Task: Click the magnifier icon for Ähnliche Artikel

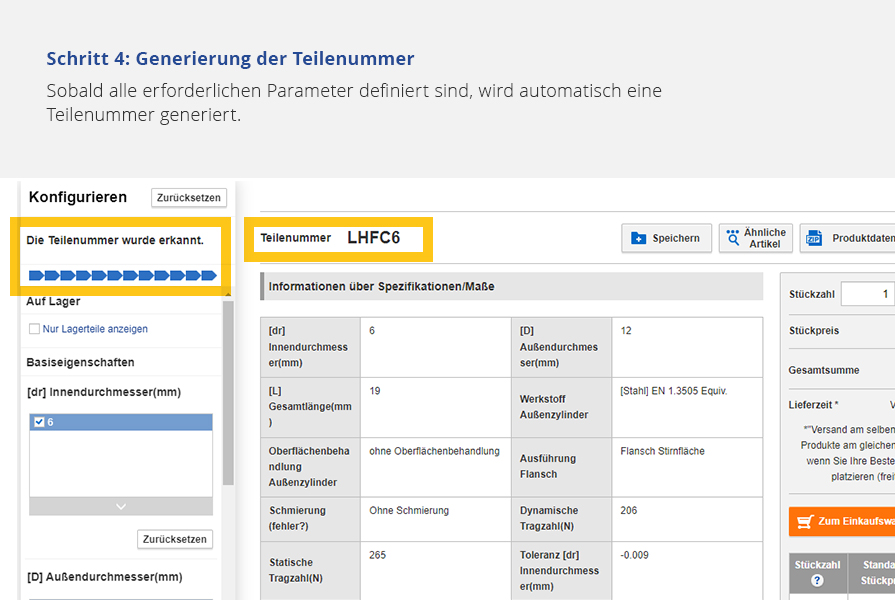Action: 733,238
